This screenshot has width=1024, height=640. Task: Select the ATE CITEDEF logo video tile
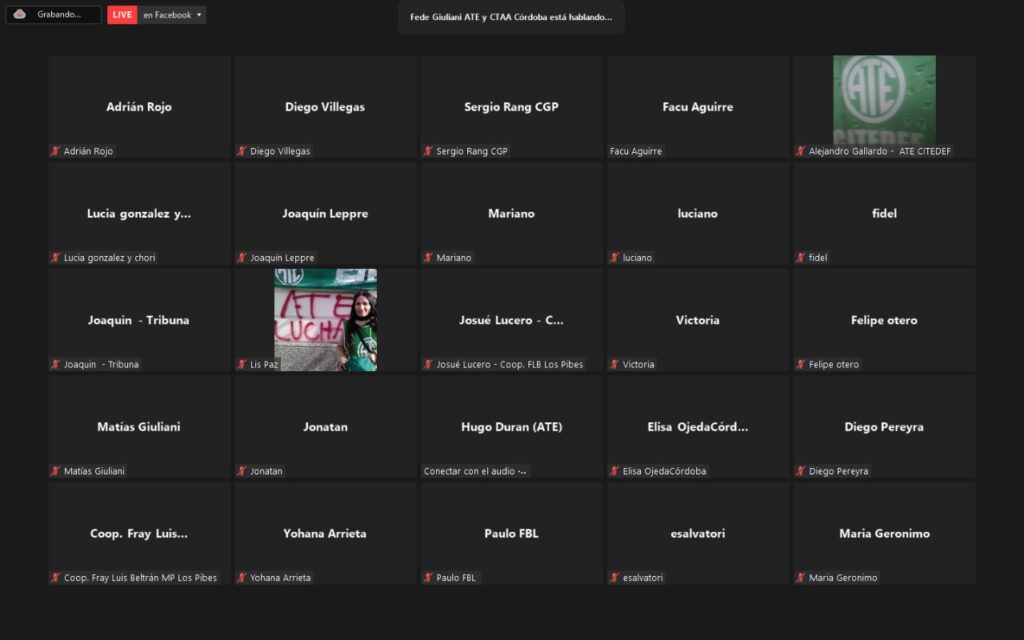[884, 100]
